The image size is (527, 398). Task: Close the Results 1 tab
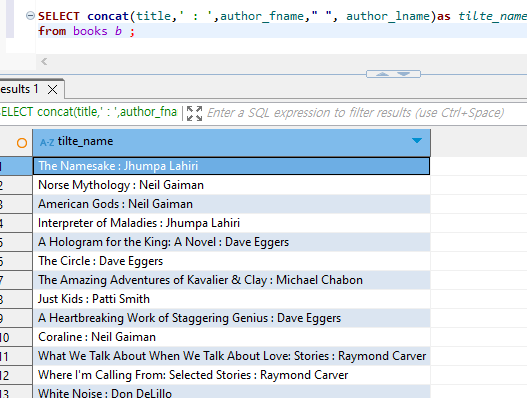click(x=52, y=89)
